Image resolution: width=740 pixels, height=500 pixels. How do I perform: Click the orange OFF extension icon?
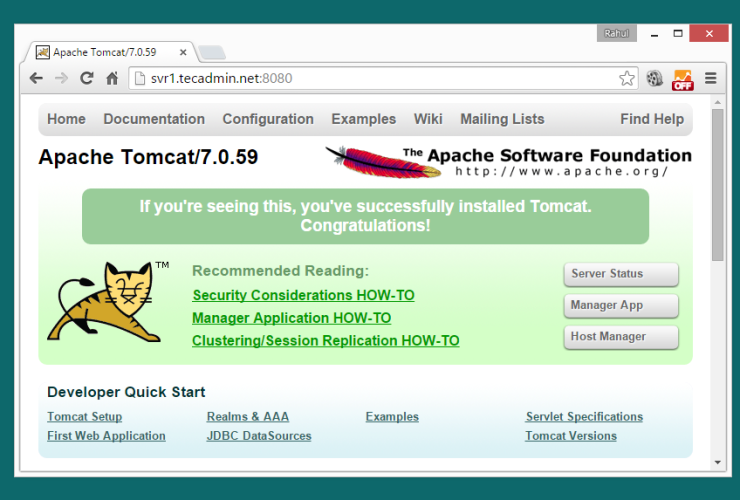[683, 78]
